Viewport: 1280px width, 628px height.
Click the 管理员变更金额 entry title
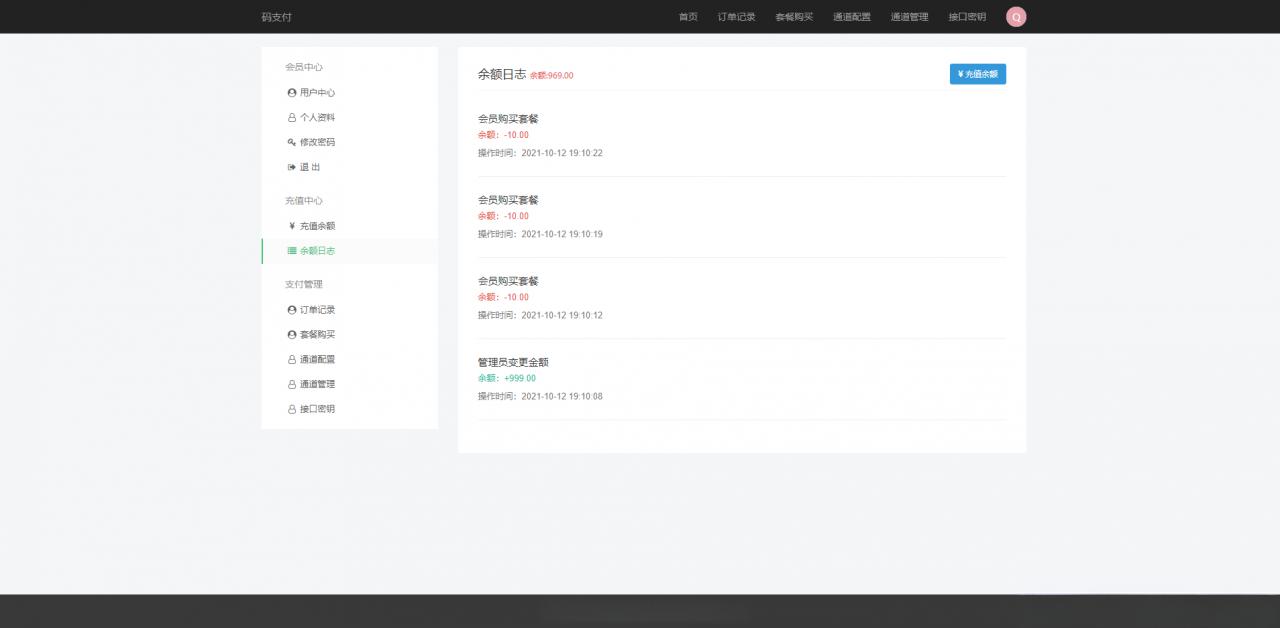(513, 362)
